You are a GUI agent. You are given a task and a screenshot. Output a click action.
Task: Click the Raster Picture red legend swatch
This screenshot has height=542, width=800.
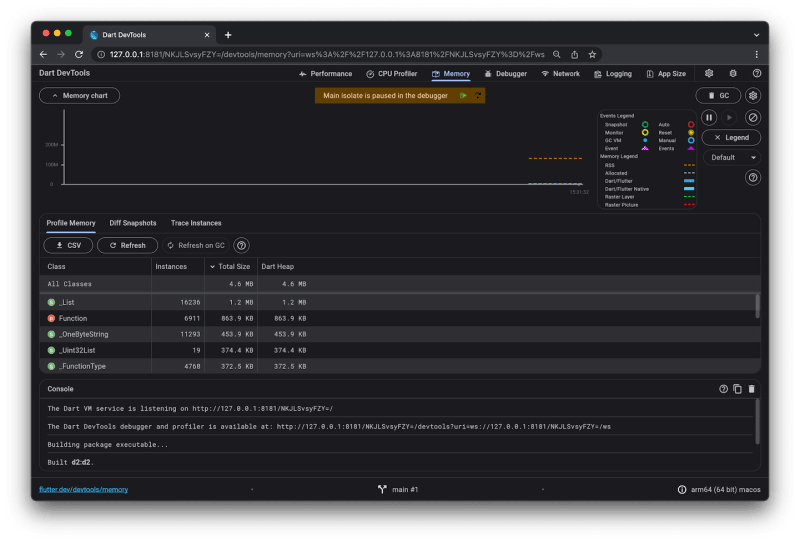pyautogui.click(x=689, y=205)
